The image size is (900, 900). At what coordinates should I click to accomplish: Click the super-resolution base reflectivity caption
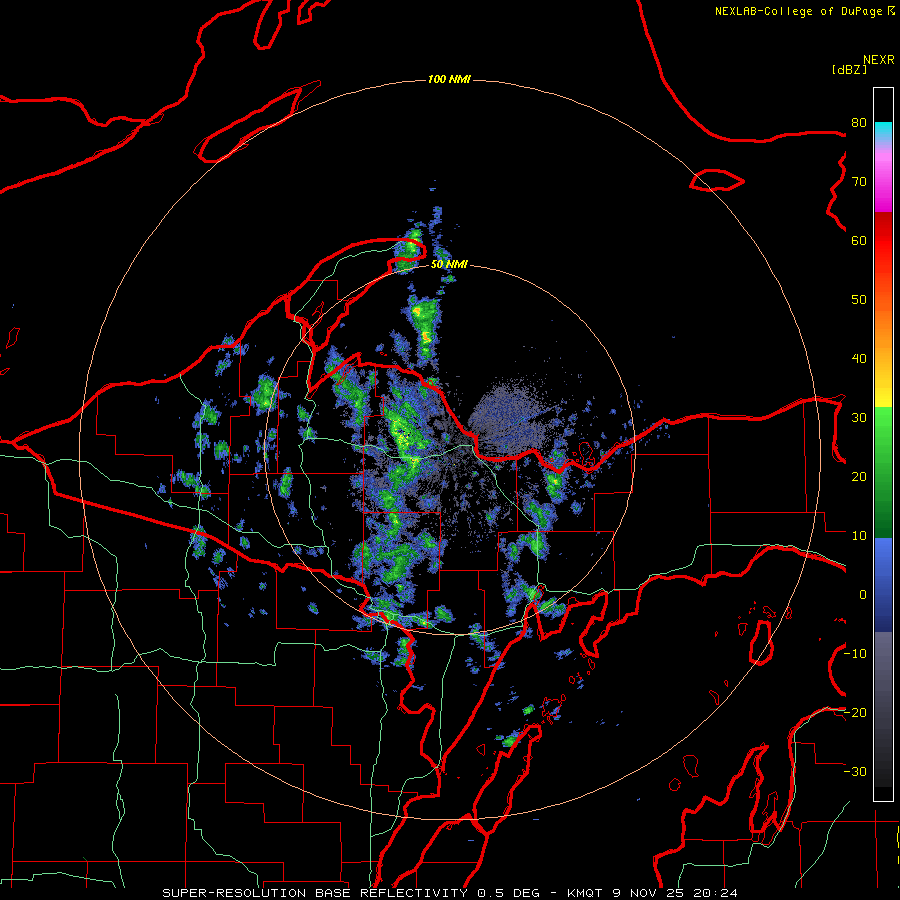click(x=450, y=893)
